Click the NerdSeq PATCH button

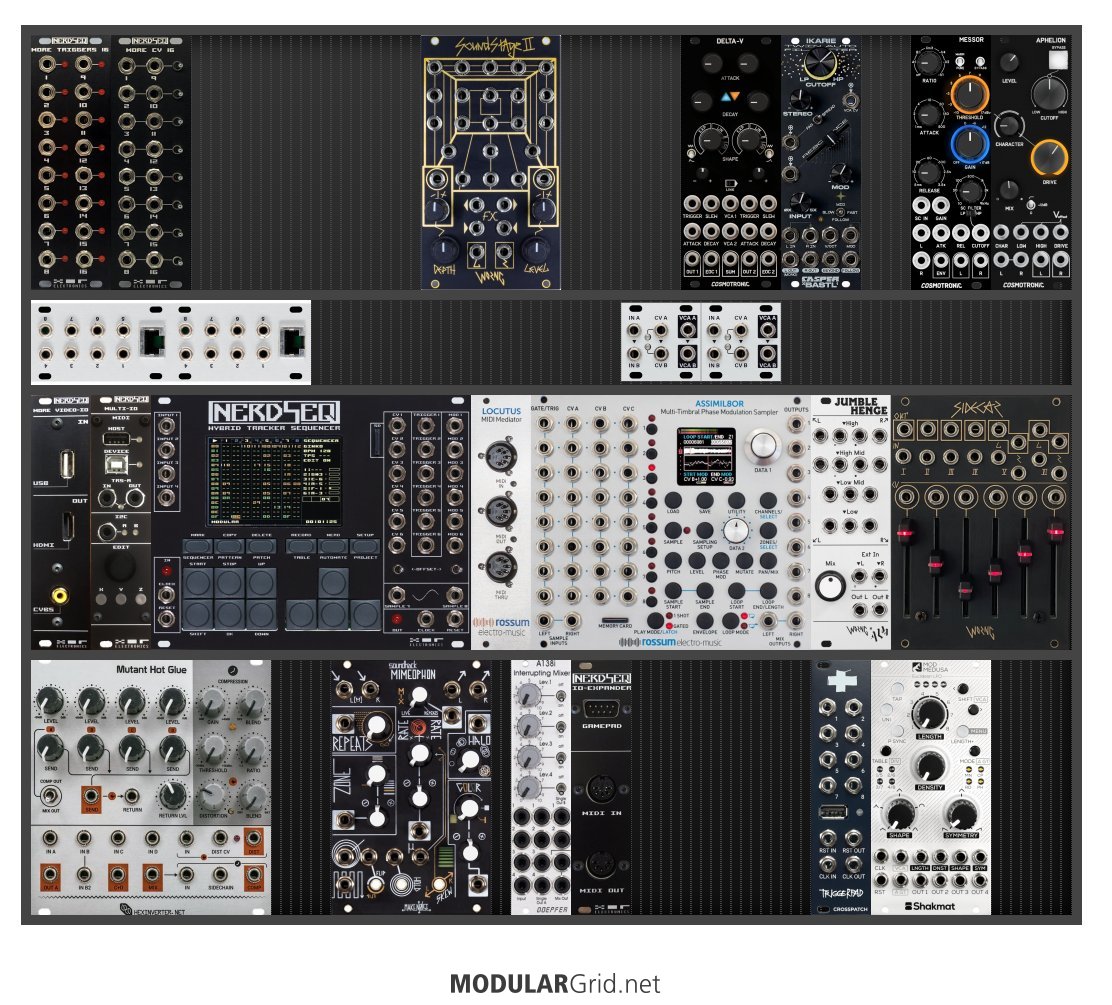(x=262, y=546)
